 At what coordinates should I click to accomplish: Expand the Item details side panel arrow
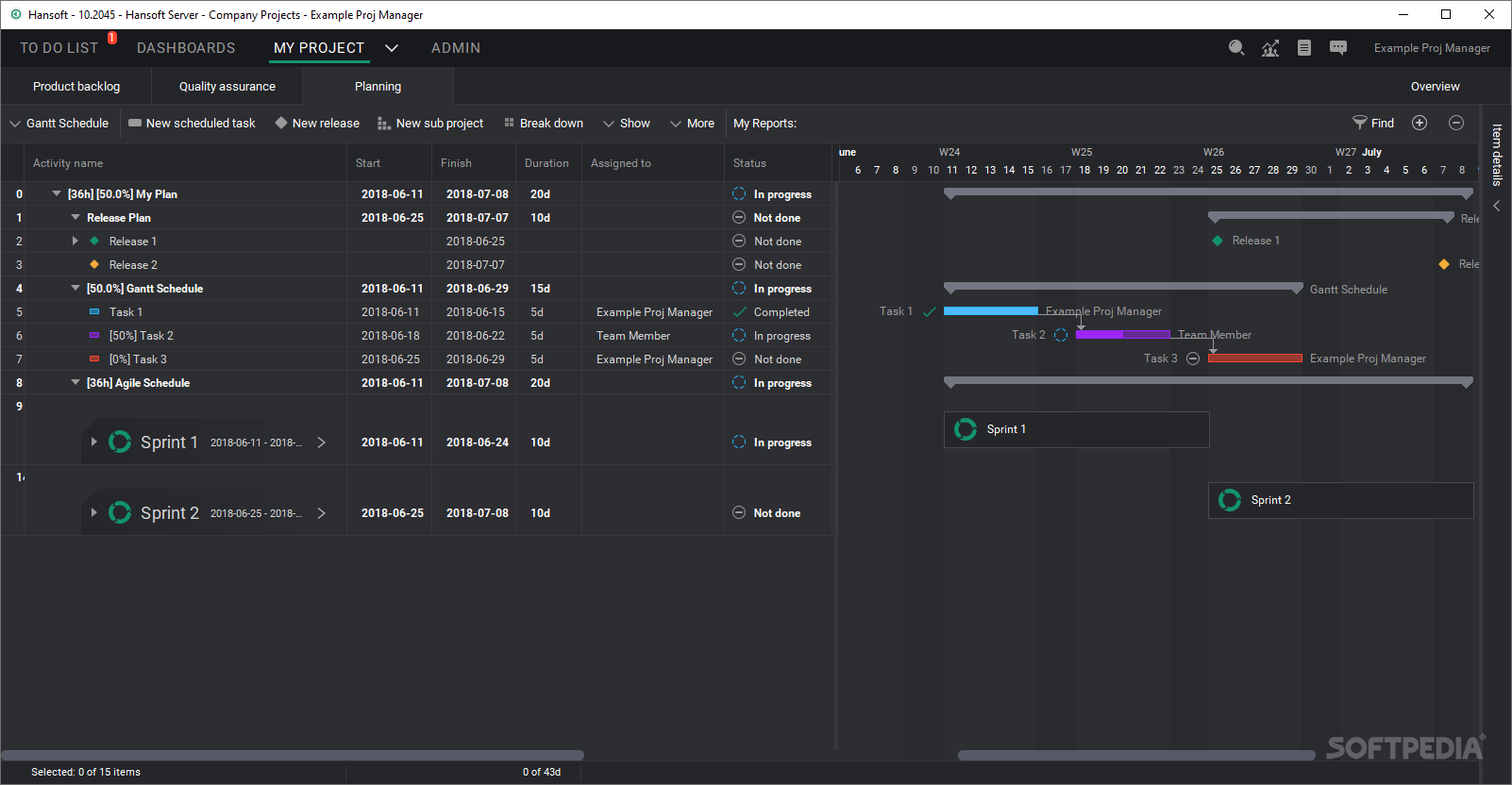click(x=1497, y=206)
